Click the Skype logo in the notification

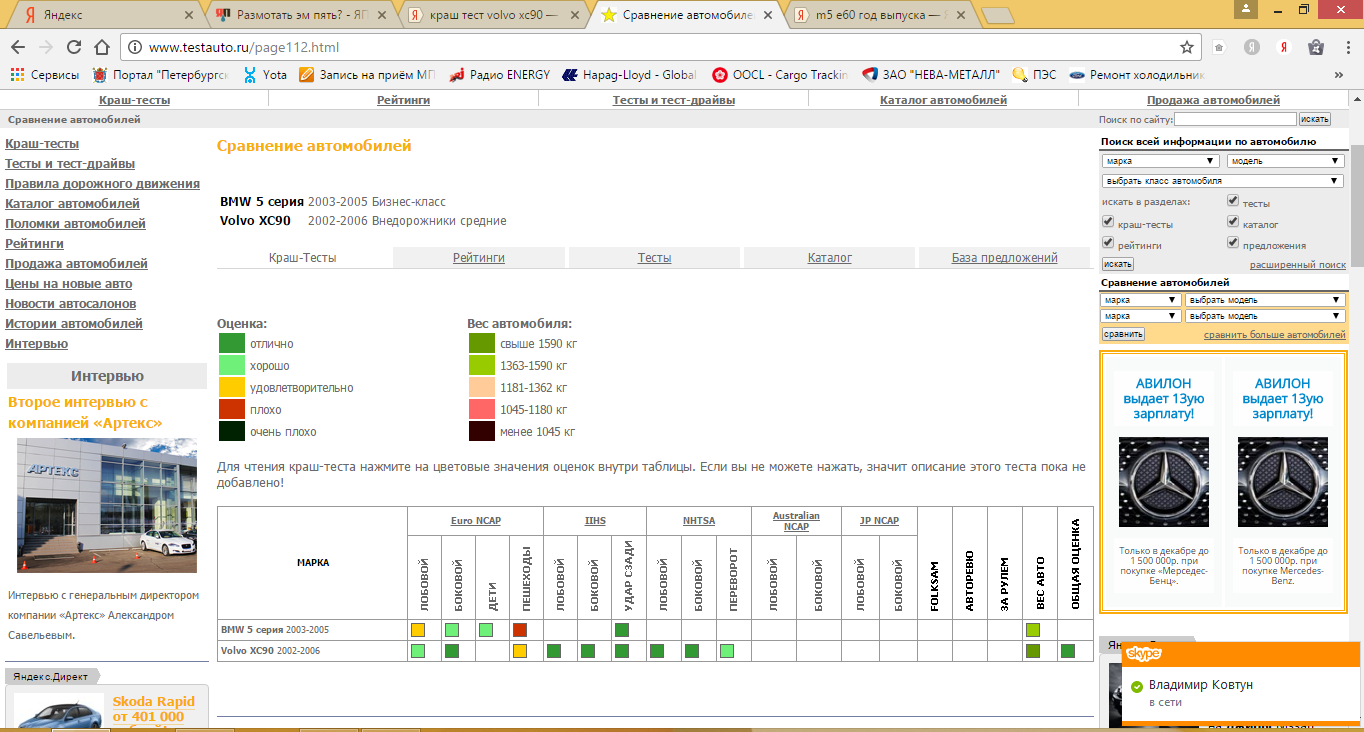[1143, 654]
